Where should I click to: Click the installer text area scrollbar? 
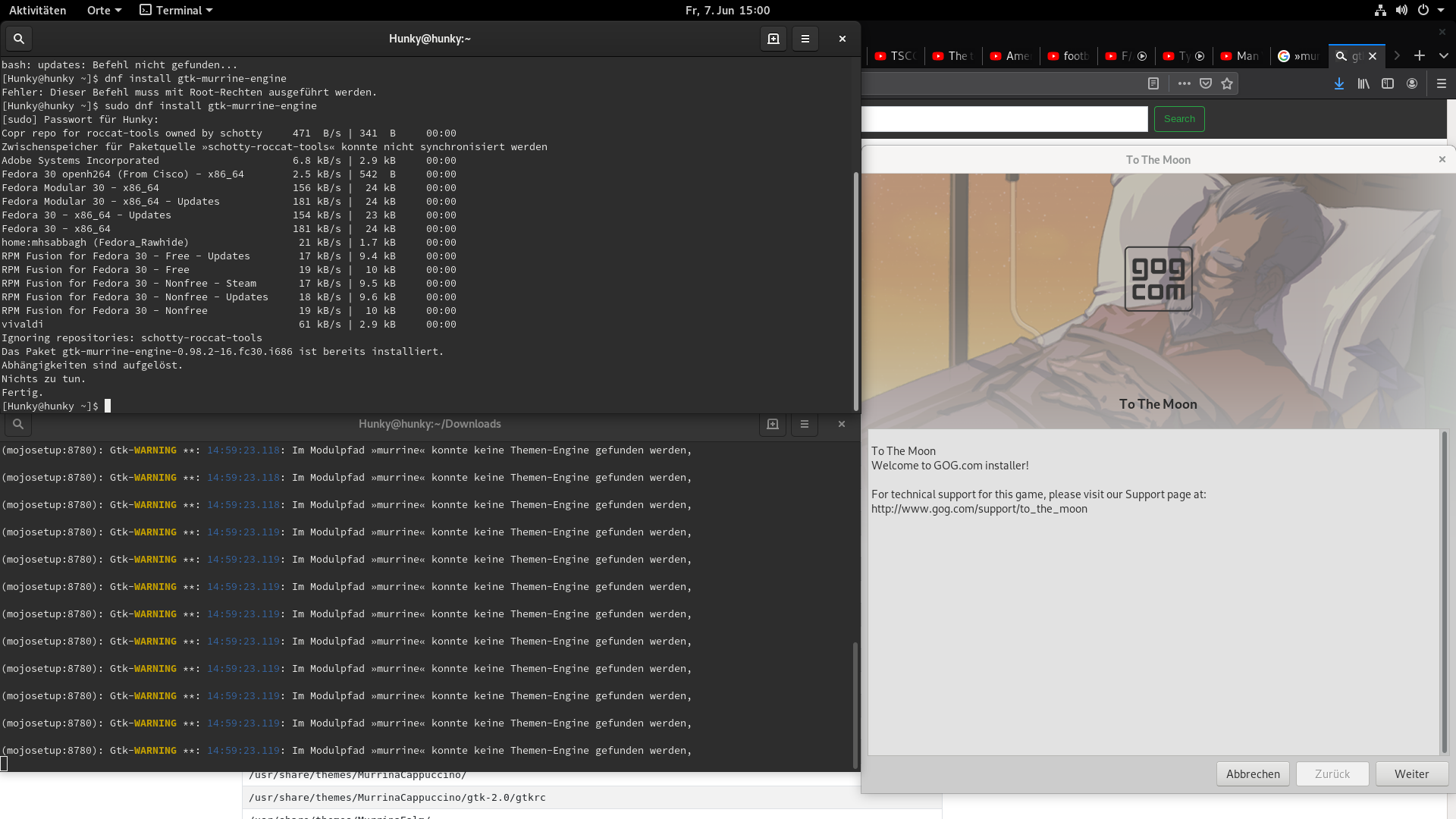tap(1444, 591)
